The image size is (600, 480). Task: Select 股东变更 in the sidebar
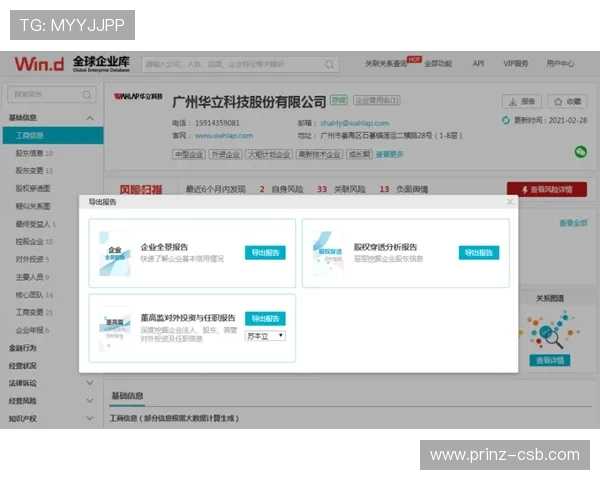pos(34,171)
